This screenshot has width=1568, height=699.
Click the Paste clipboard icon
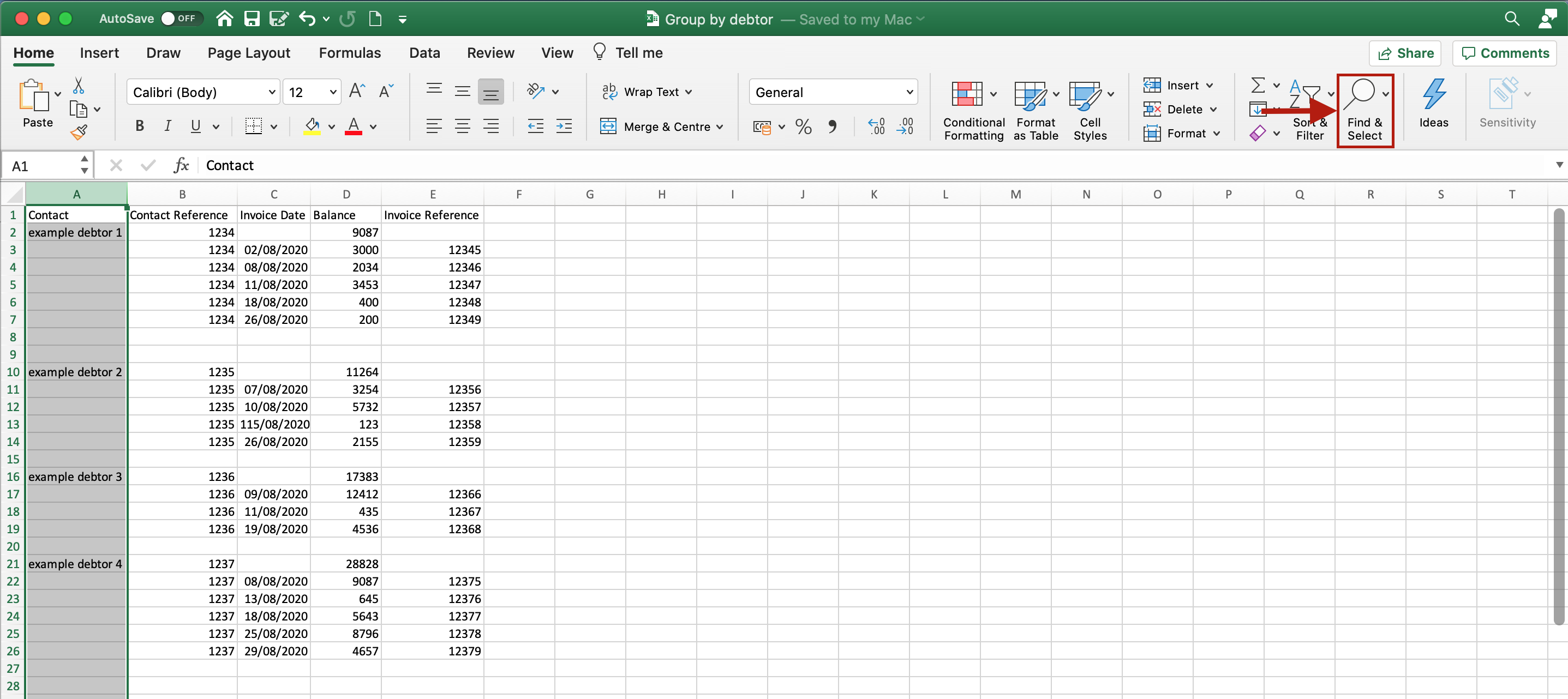(x=34, y=96)
